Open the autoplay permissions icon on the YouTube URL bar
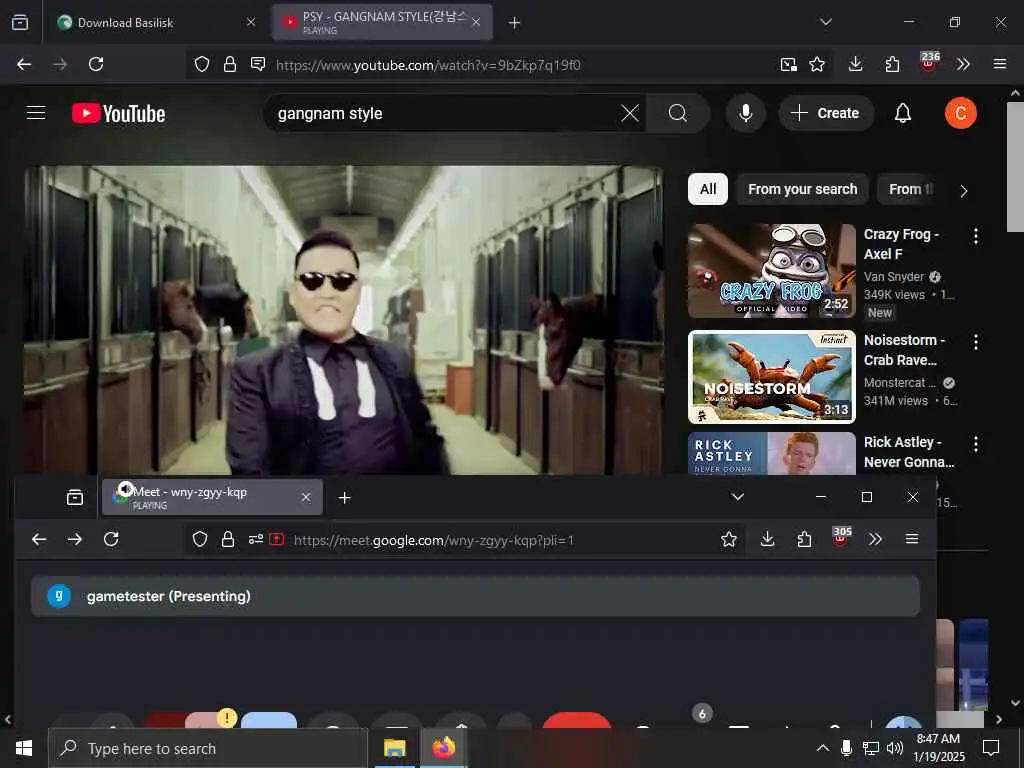Image resolution: width=1024 pixels, height=768 pixels. point(258,64)
